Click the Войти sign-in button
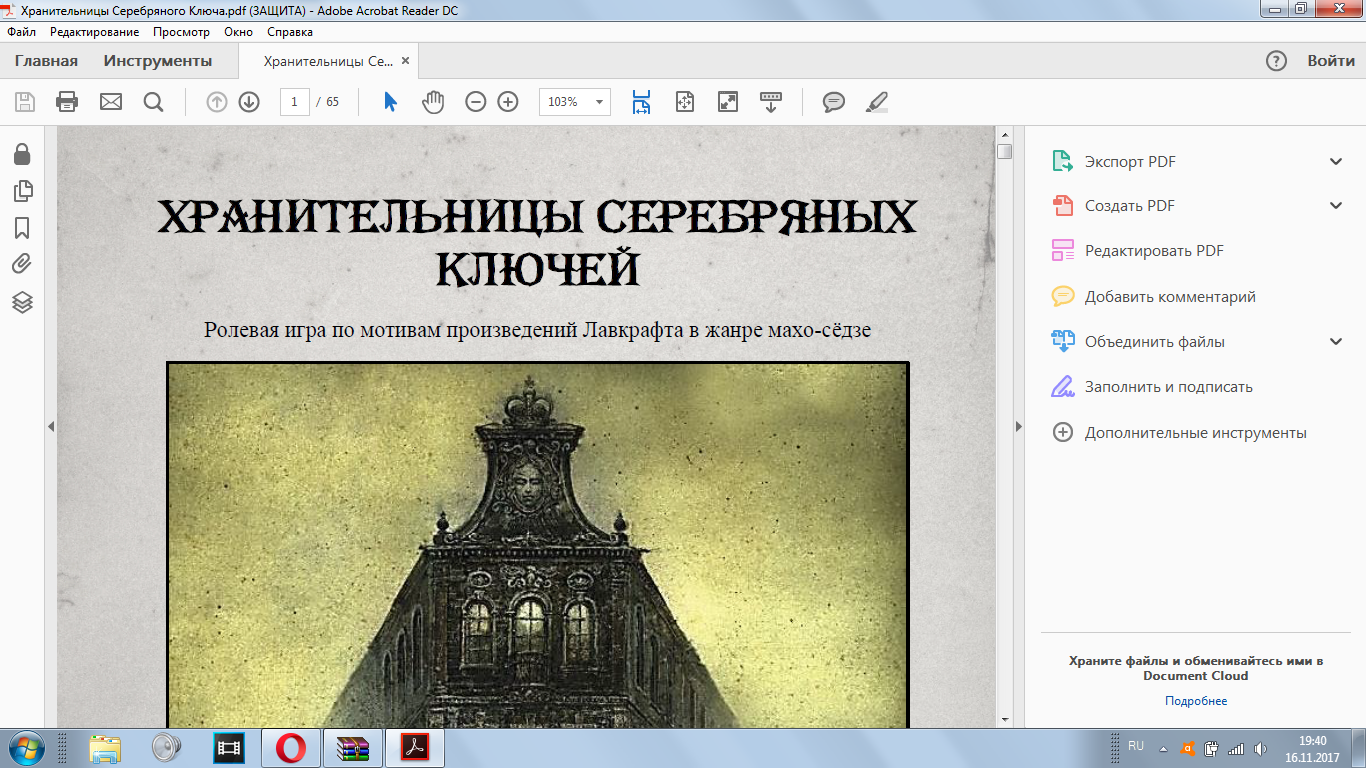This screenshot has width=1366, height=768. (x=1331, y=61)
